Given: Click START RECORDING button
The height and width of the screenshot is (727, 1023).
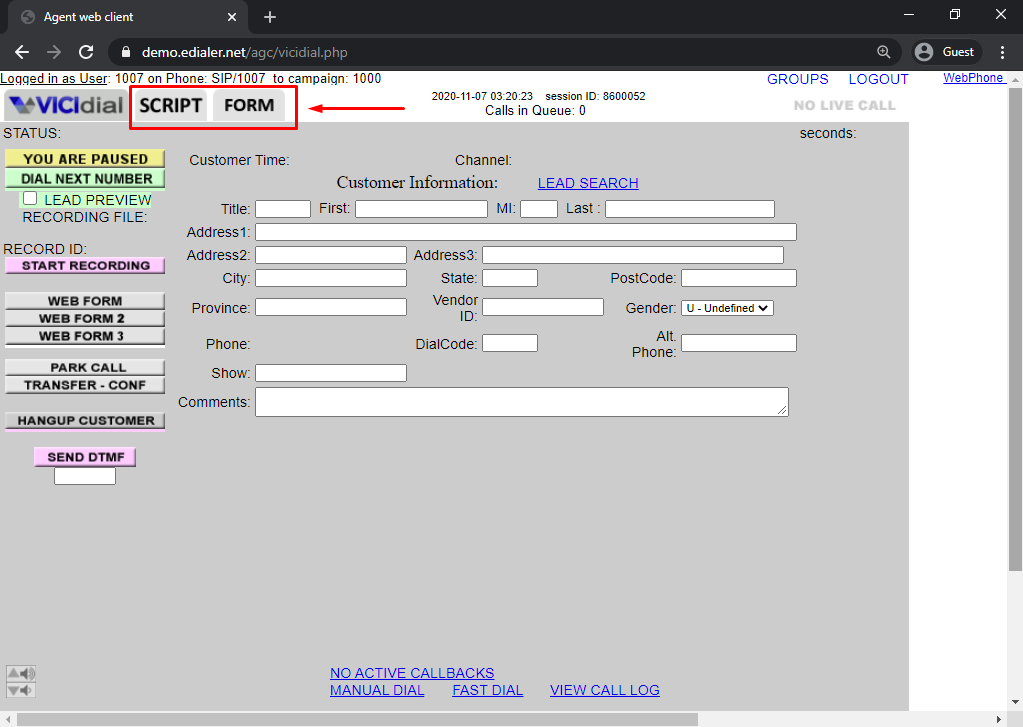Looking at the screenshot, I should pos(85,266).
